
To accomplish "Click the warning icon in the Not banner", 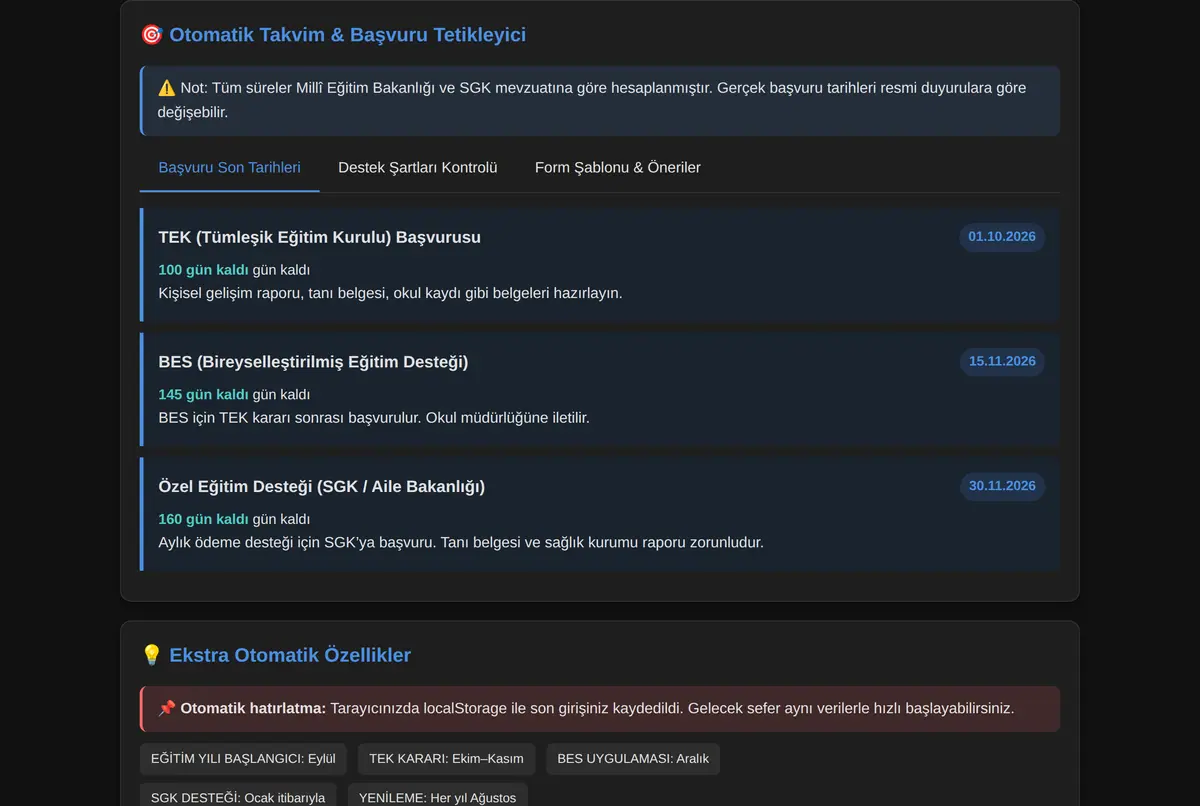I will (x=167, y=88).
